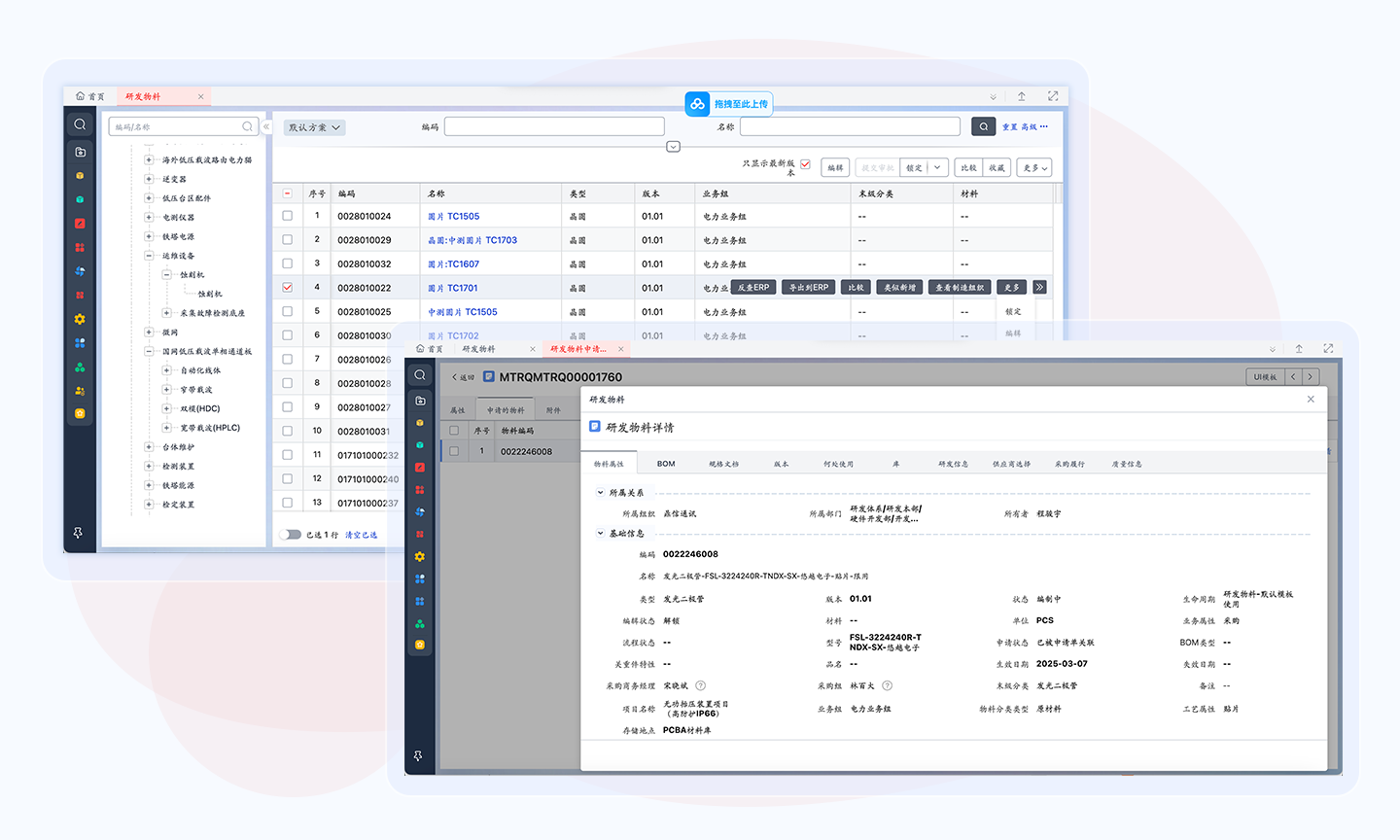Click the 清空已选 link
This screenshot has height=840, width=1400.
coord(361,535)
